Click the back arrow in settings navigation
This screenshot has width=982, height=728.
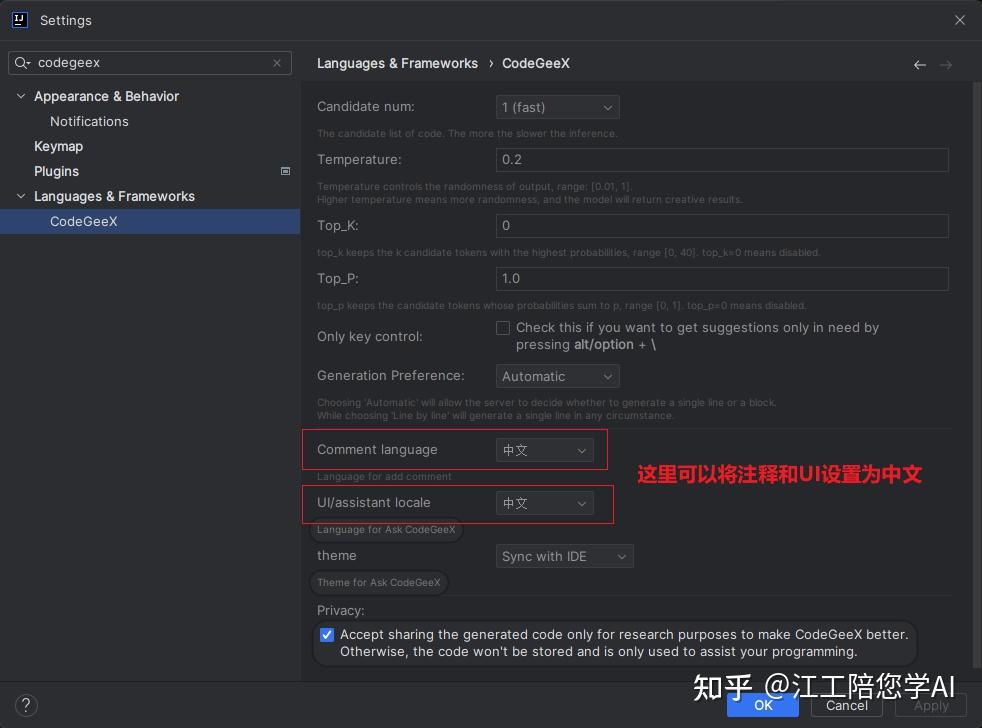click(920, 64)
